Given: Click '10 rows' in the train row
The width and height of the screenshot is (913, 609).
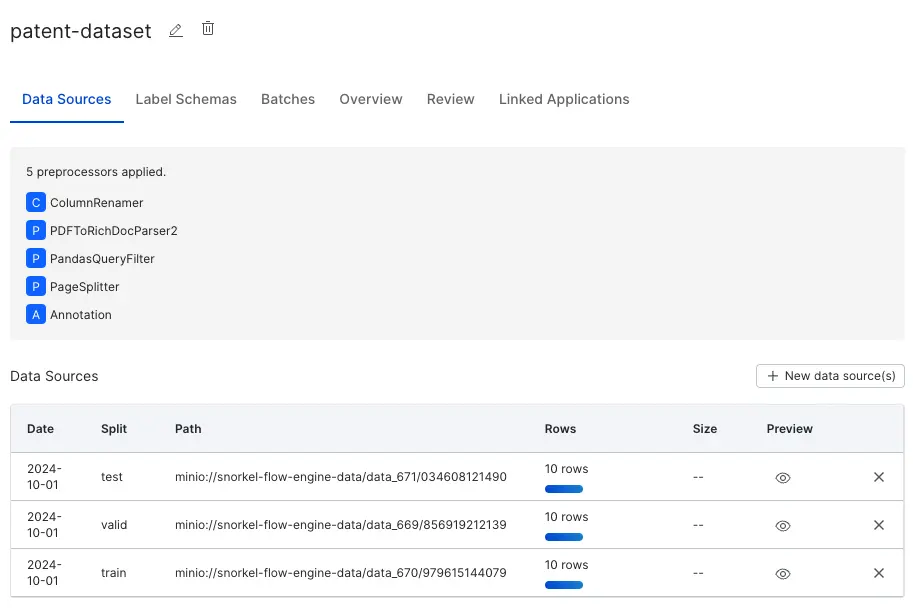Looking at the screenshot, I should (x=567, y=565).
